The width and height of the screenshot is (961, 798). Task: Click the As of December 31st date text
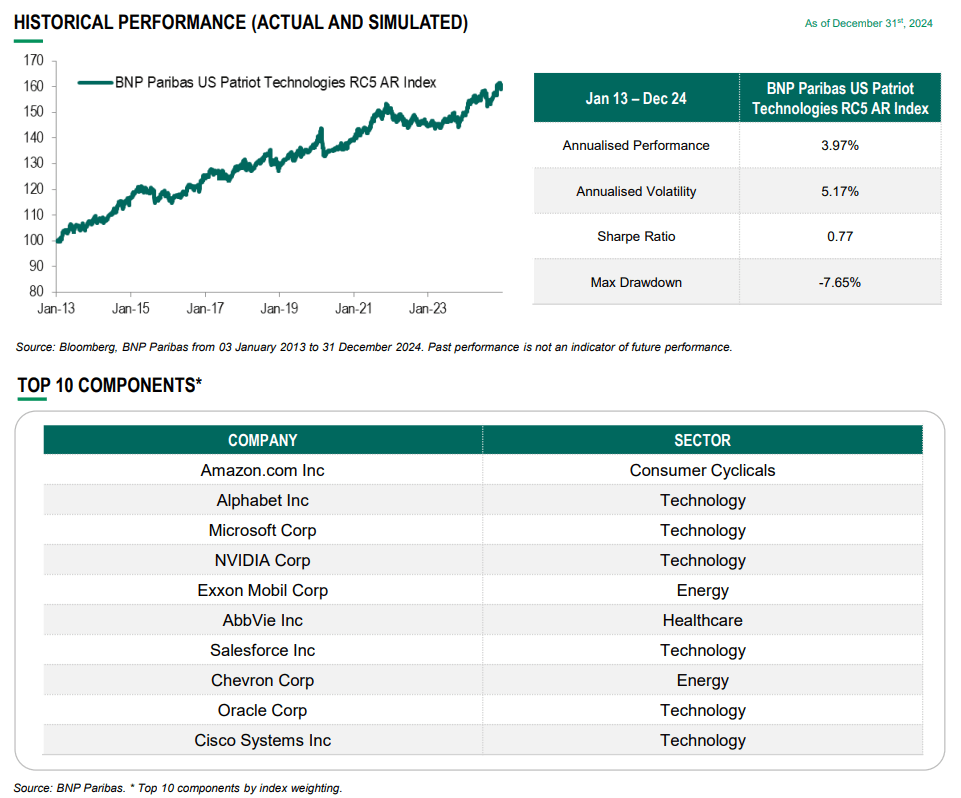868,23
